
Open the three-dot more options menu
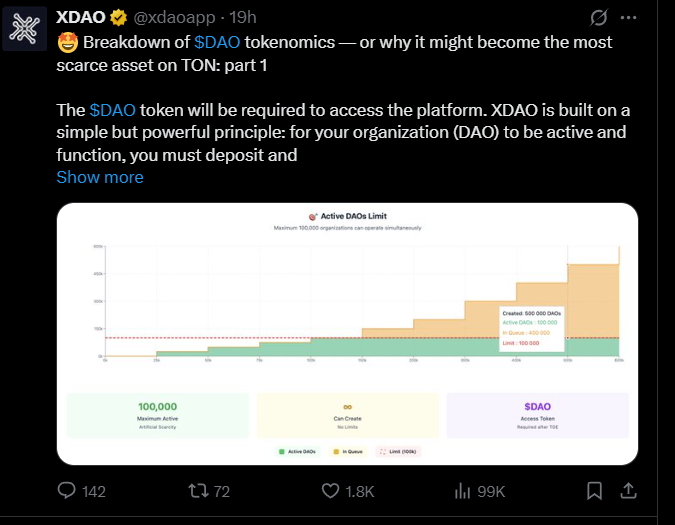click(628, 18)
